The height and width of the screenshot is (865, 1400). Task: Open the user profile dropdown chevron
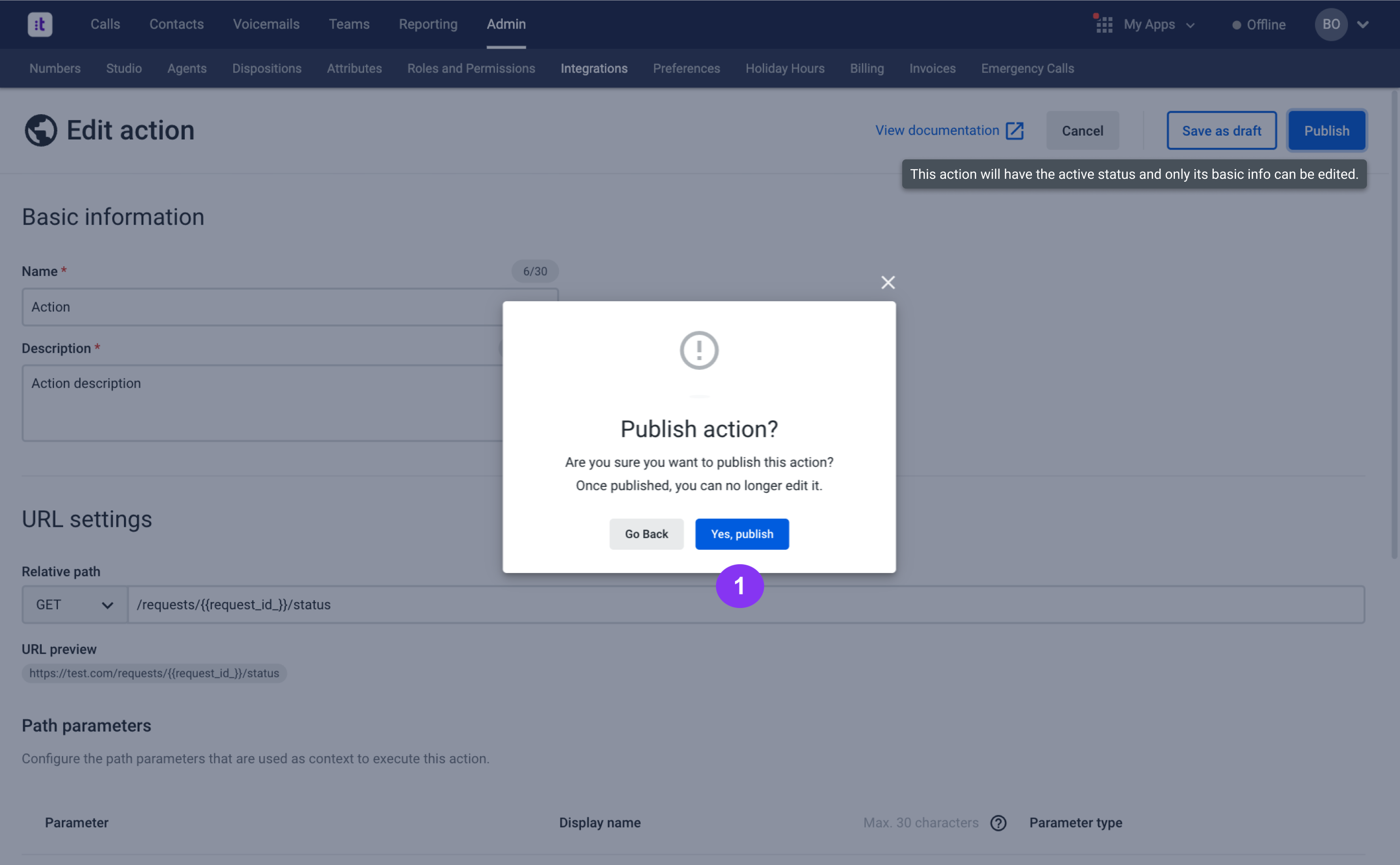[x=1363, y=25]
